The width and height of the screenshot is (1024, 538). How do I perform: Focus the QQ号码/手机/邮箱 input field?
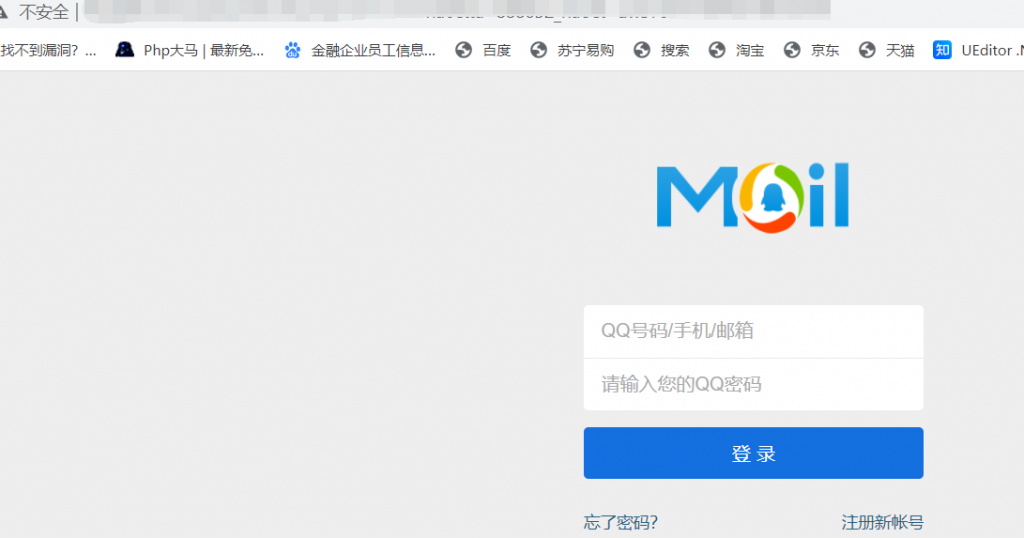[754, 331]
